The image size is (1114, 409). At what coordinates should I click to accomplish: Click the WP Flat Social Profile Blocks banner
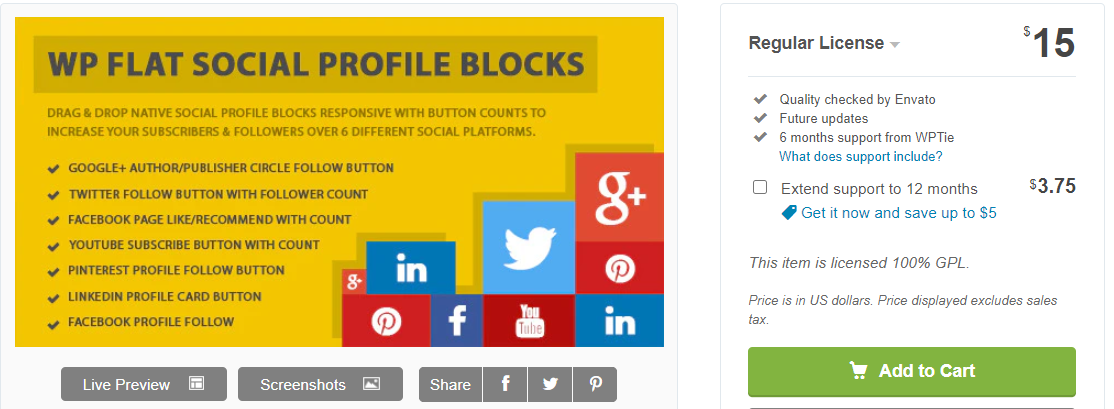340,182
